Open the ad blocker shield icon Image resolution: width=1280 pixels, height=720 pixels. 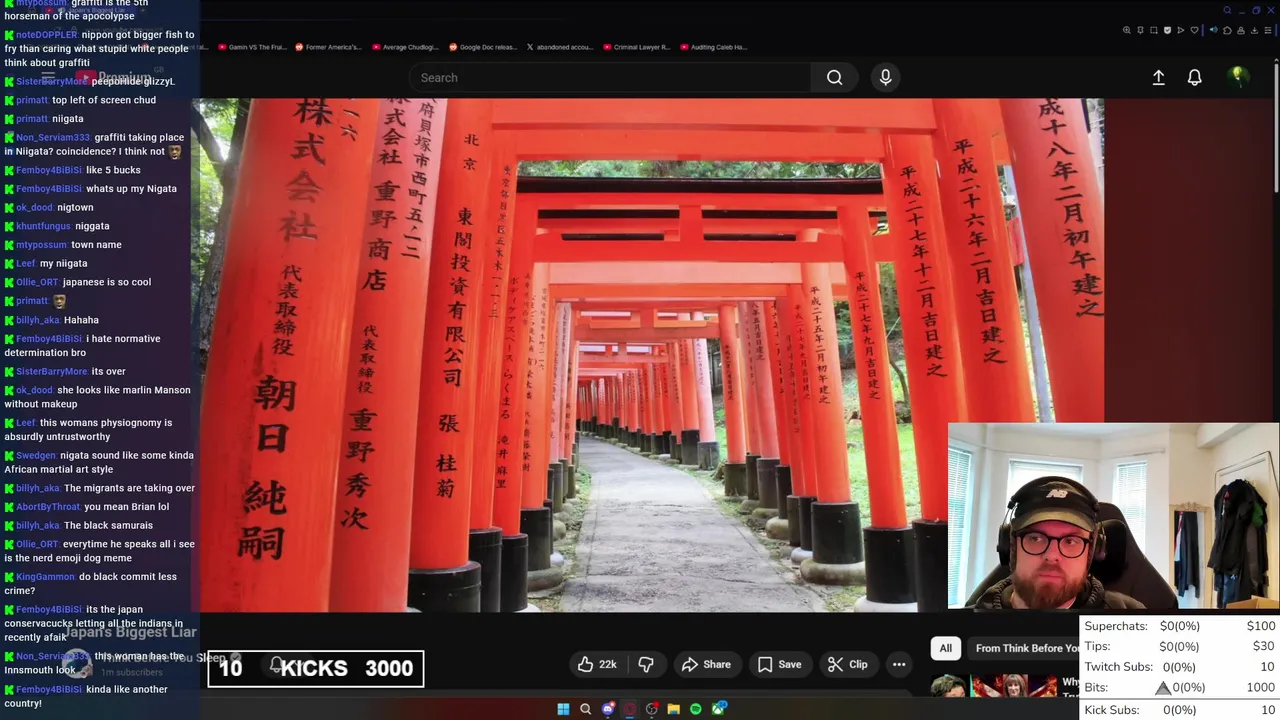click(x=1167, y=30)
